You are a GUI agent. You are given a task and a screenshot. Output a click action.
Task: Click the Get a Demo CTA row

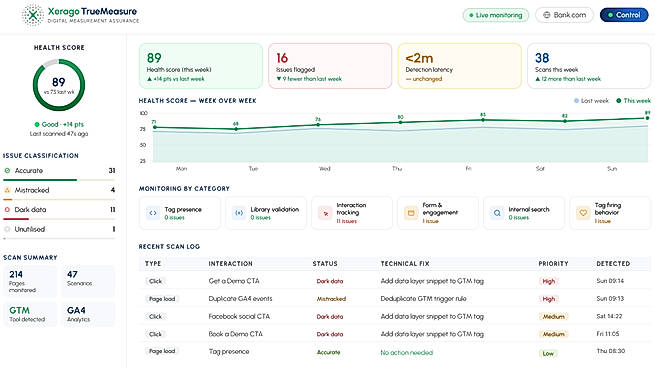pos(395,281)
